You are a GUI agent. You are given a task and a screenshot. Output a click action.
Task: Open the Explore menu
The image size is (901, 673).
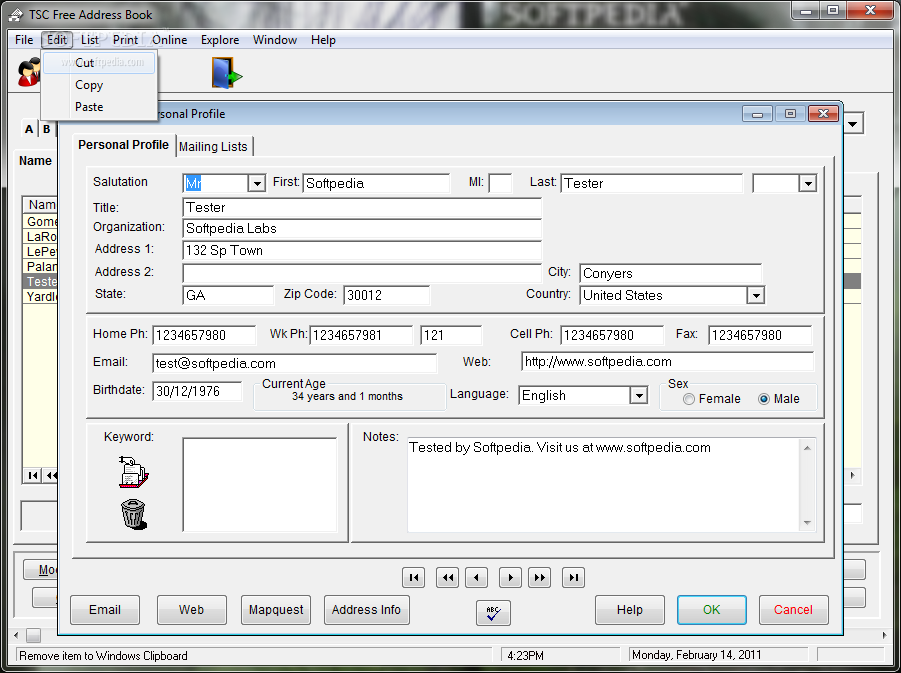[x=220, y=40]
